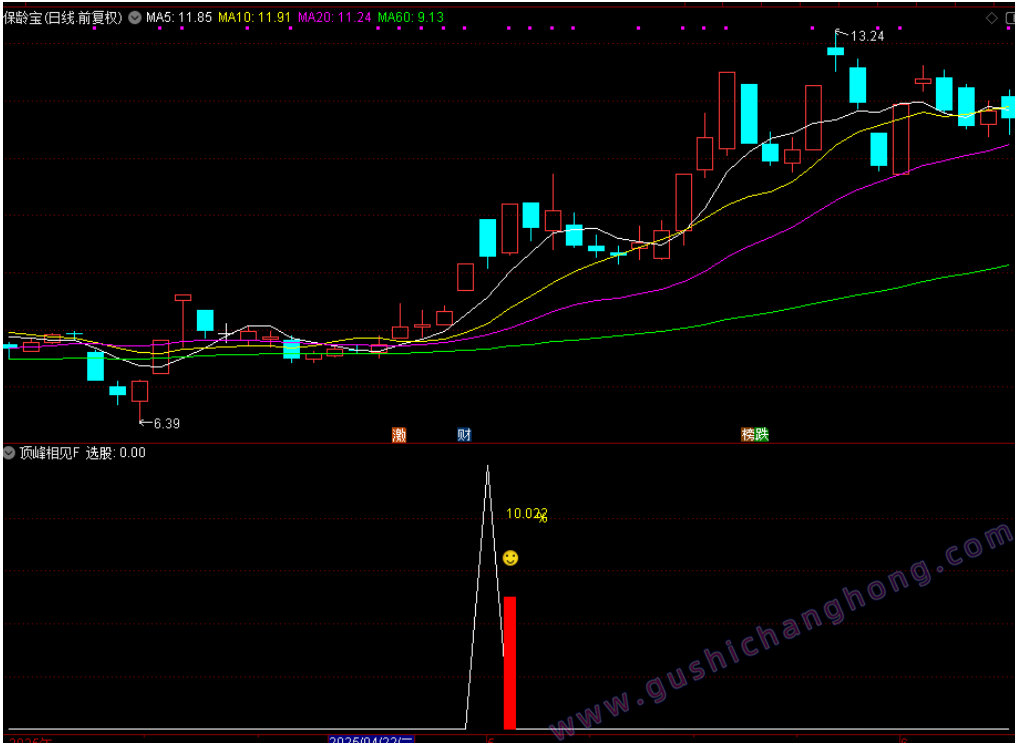This screenshot has height=743, width=1015.
Task: Click the 13.24 high price label
Action: pyautogui.click(x=867, y=36)
